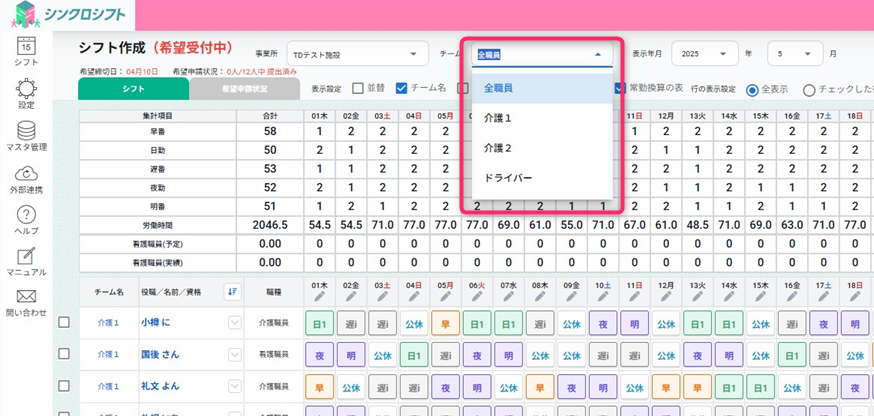Check the row checkbox for 礼文 よん

coord(64,385)
